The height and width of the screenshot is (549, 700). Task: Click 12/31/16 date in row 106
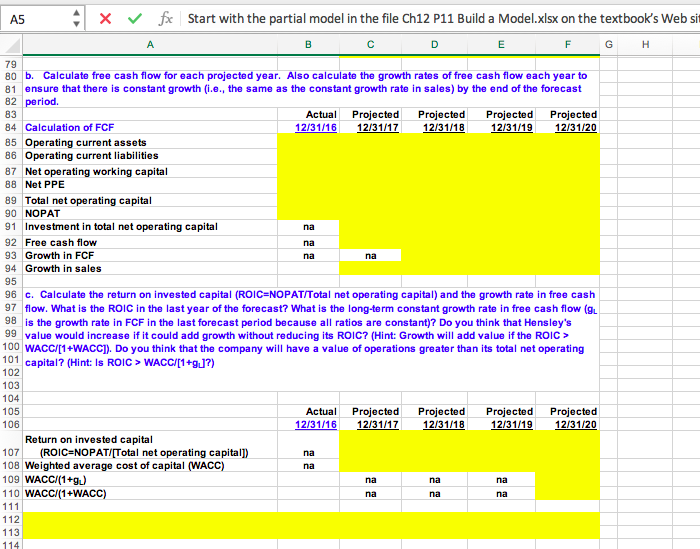coord(316,424)
